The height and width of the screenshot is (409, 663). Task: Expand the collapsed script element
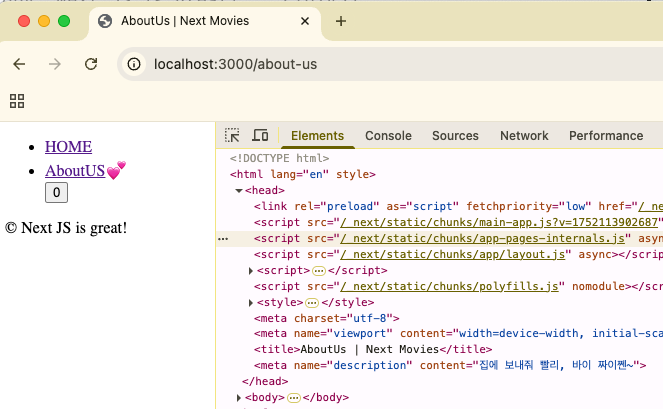251,271
